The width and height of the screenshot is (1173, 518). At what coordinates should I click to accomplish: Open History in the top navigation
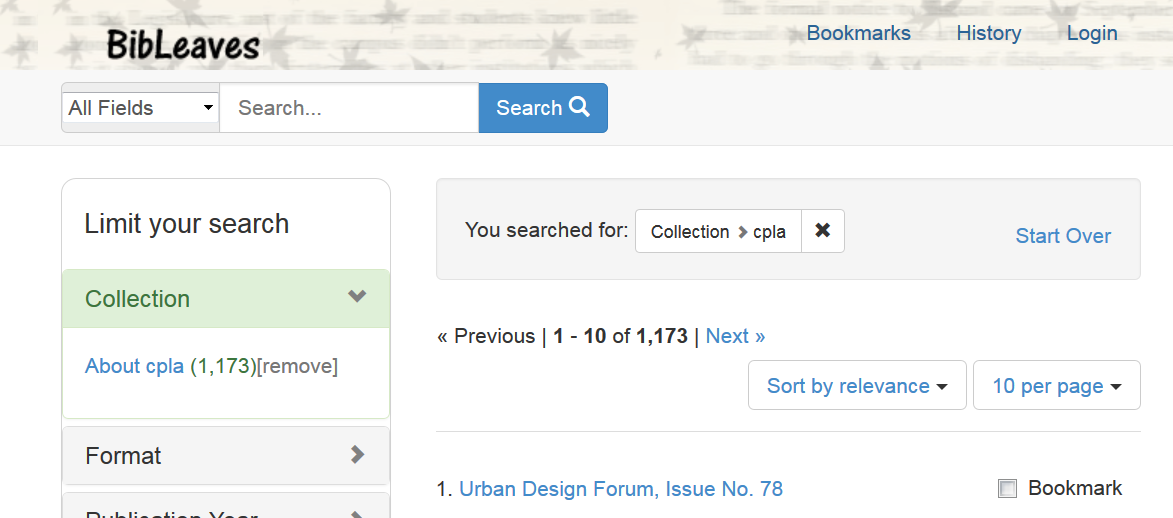coord(988,33)
